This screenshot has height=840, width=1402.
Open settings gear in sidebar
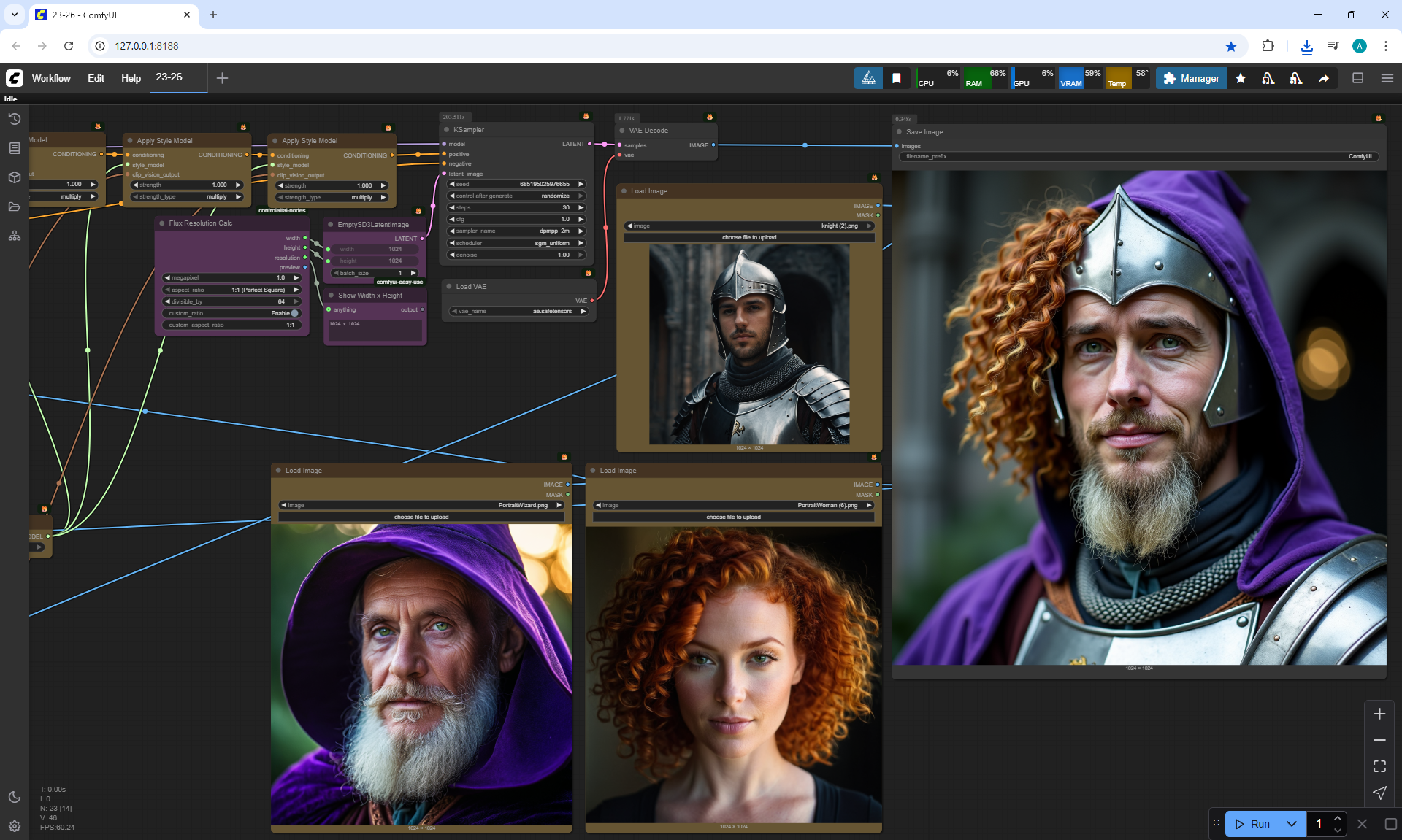15,826
